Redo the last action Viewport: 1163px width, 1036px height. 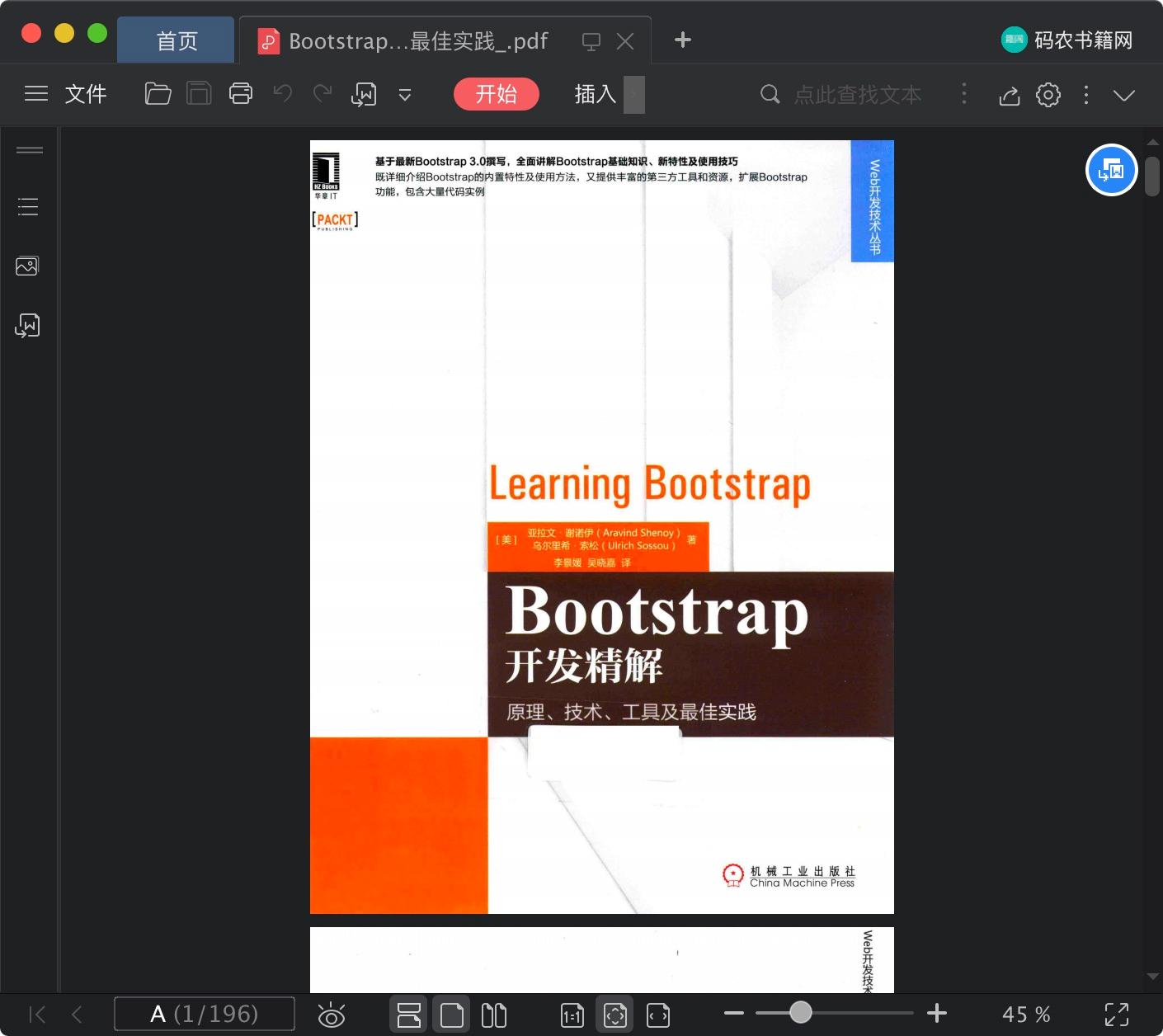pos(323,94)
